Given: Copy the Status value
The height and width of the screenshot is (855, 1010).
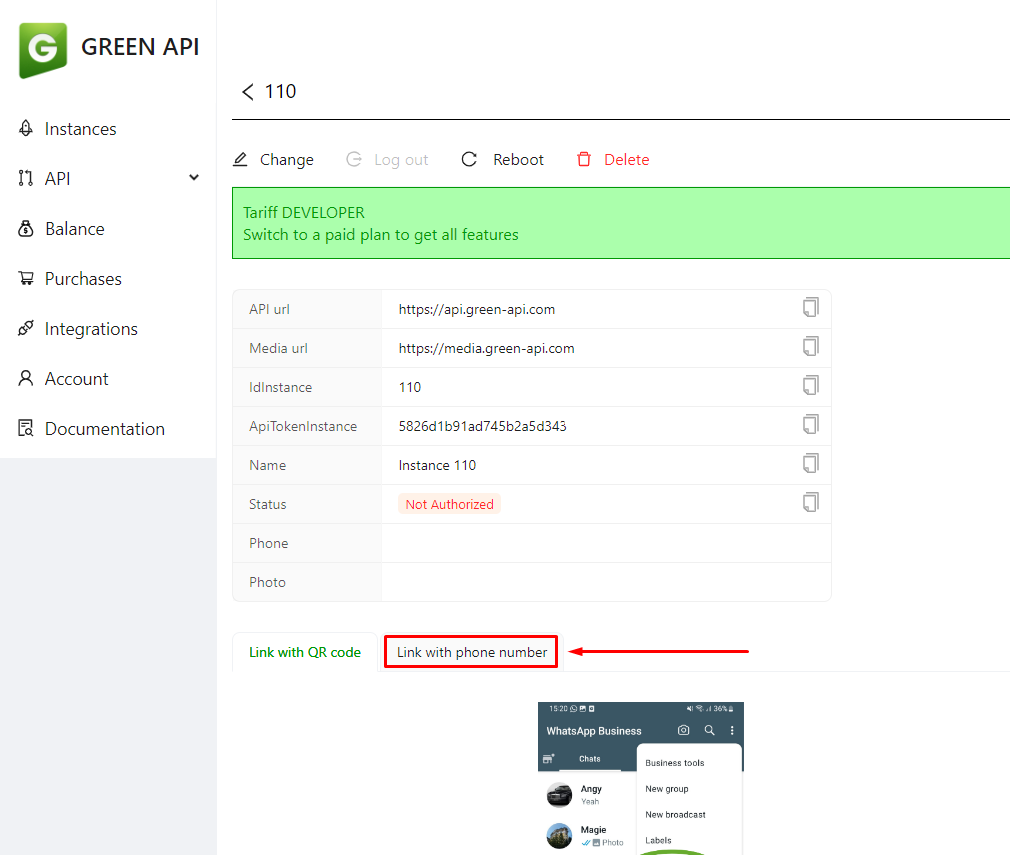Looking at the screenshot, I should [x=810, y=503].
